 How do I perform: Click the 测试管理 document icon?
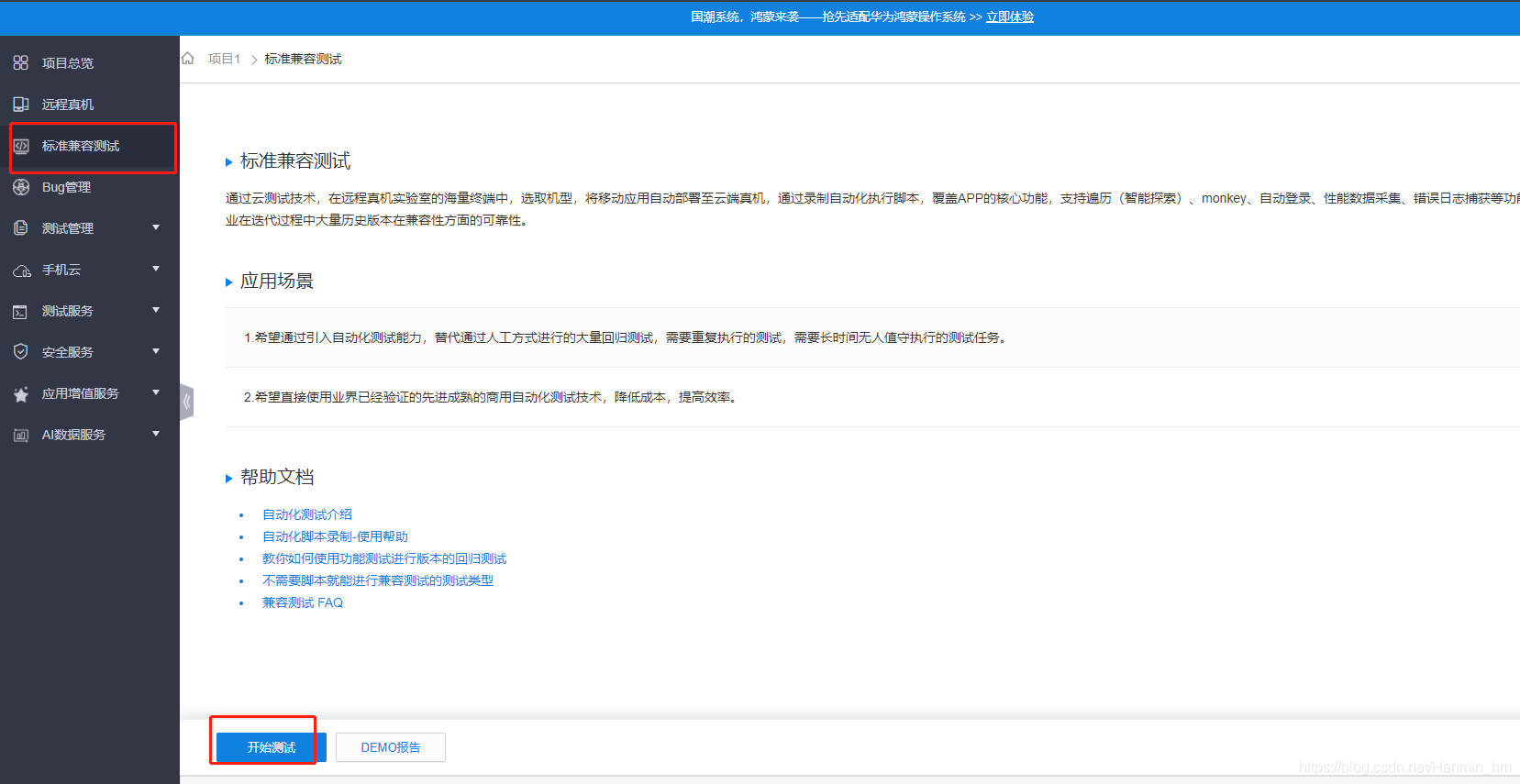pos(20,227)
